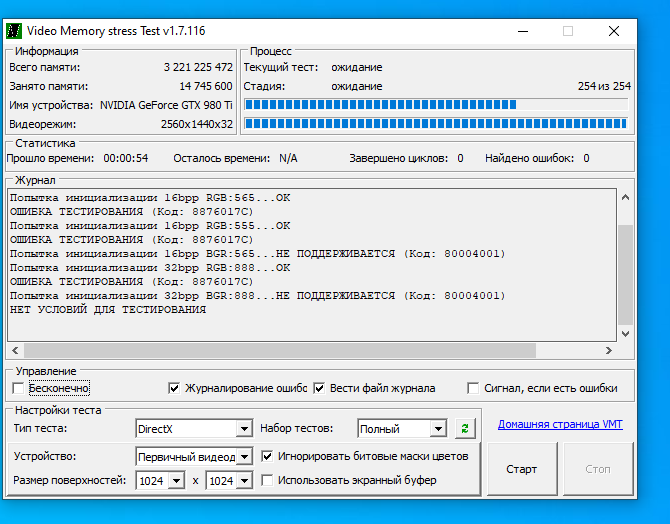Viewport: 670px width, 524px height.
Task: Open the Устройство device dropdown
Action: 243,457
